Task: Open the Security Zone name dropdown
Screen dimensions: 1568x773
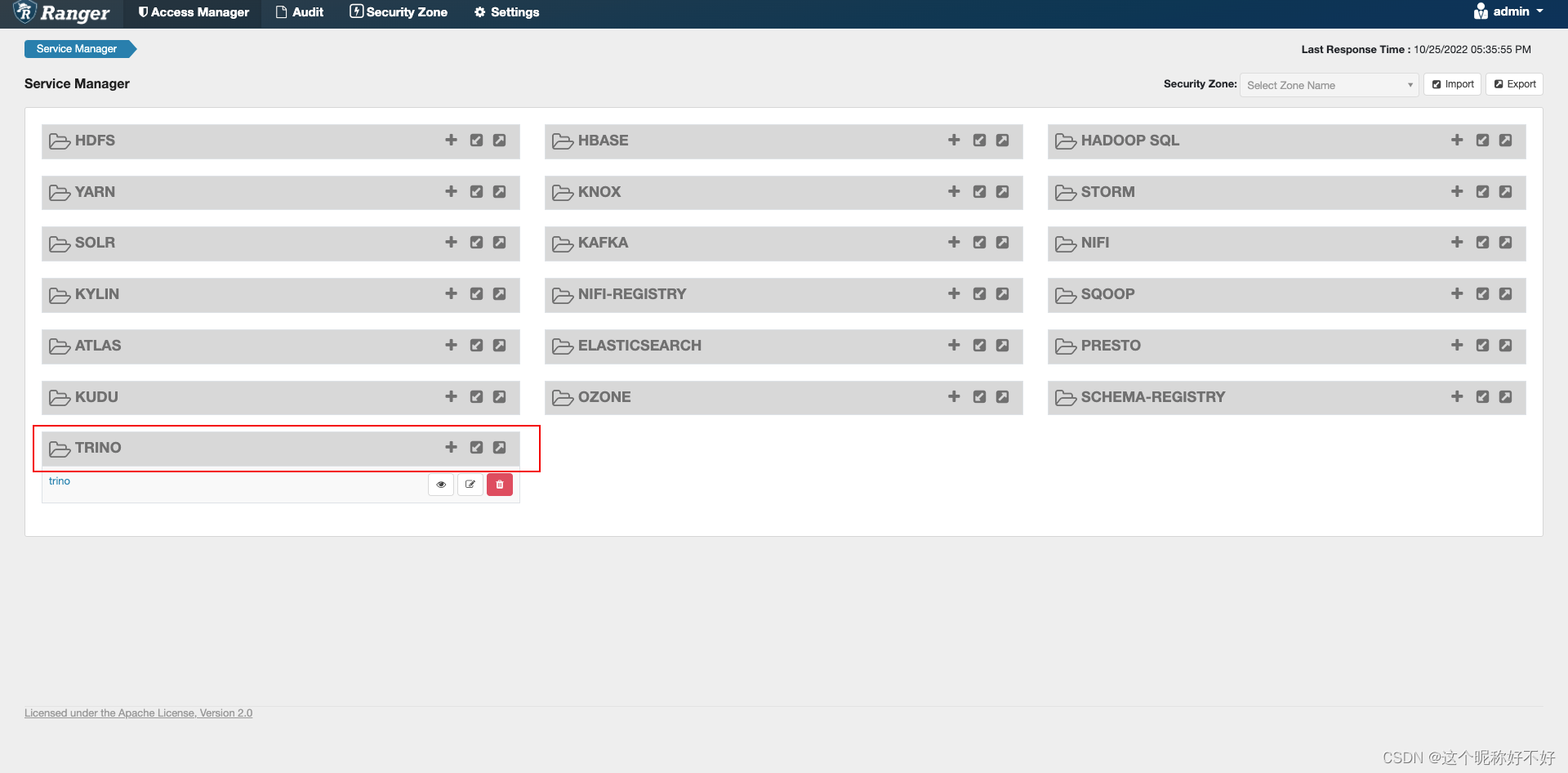Action: tap(1329, 85)
